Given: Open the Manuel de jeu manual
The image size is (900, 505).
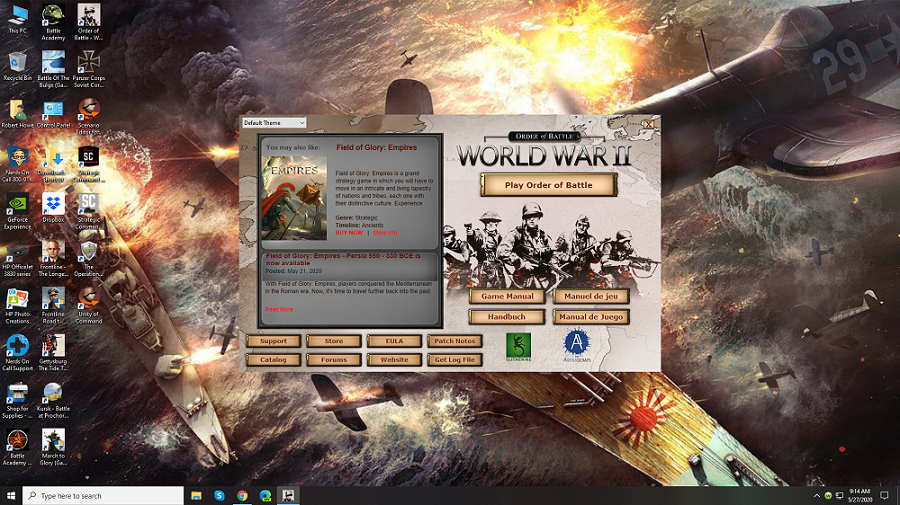Looking at the screenshot, I should coord(591,296).
